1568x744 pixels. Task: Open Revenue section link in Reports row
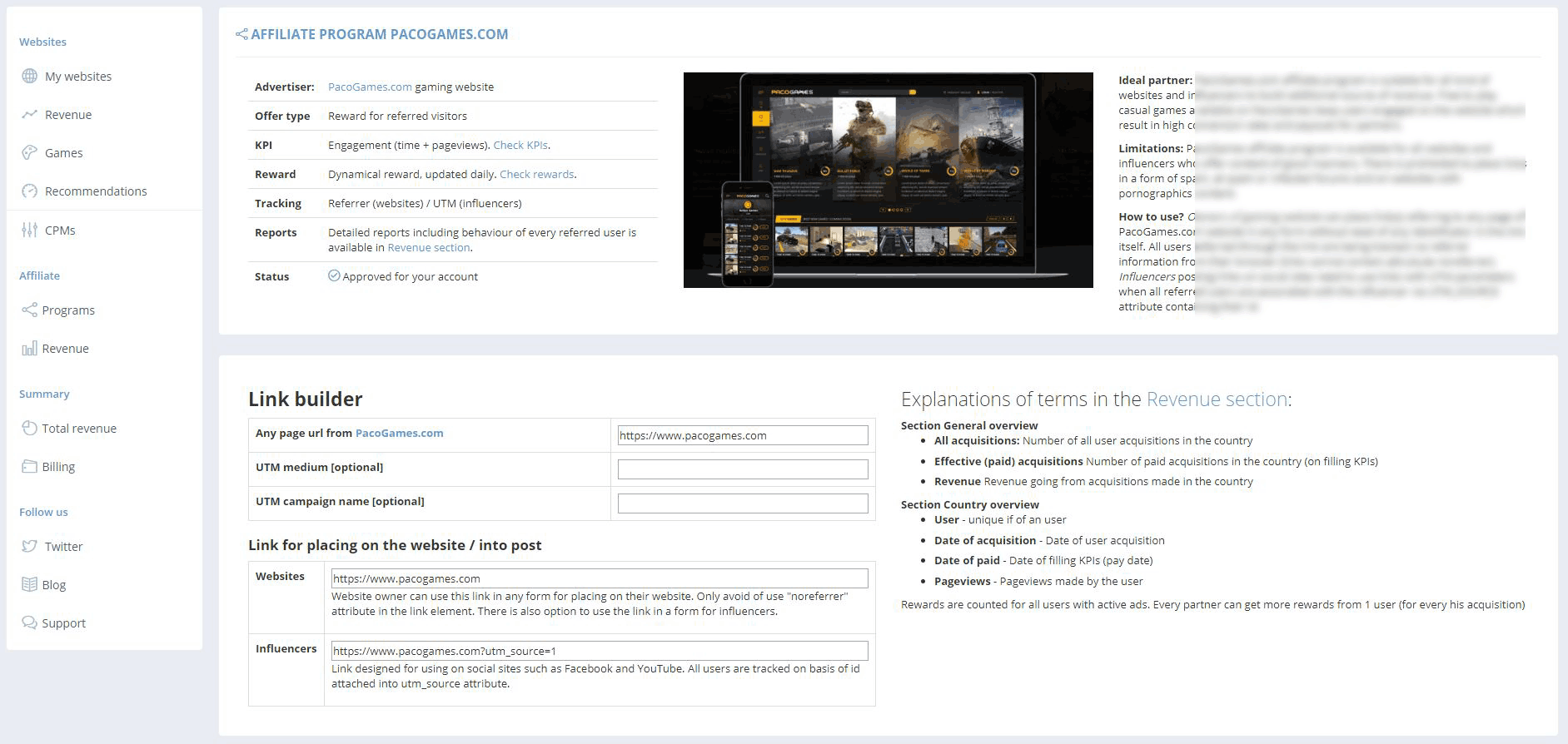(x=429, y=247)
